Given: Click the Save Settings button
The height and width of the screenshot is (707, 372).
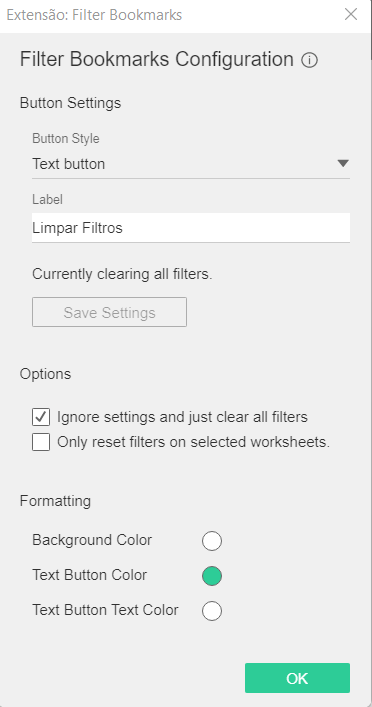Looking at the screenshot, I should tap(109, 312).
